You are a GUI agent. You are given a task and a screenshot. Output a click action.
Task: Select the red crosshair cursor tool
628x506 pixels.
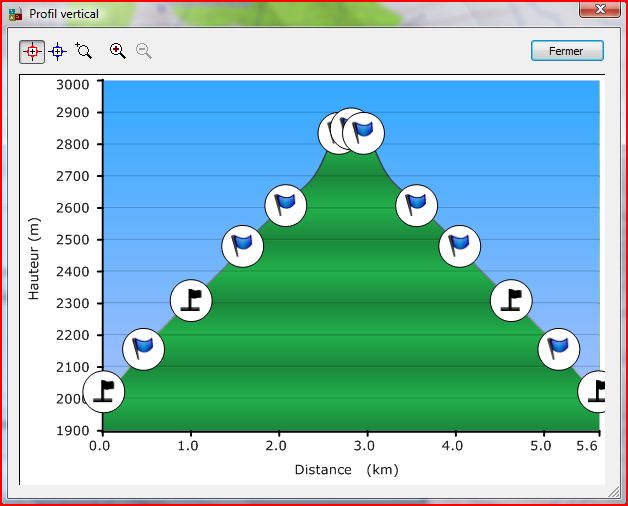(32, 51)
